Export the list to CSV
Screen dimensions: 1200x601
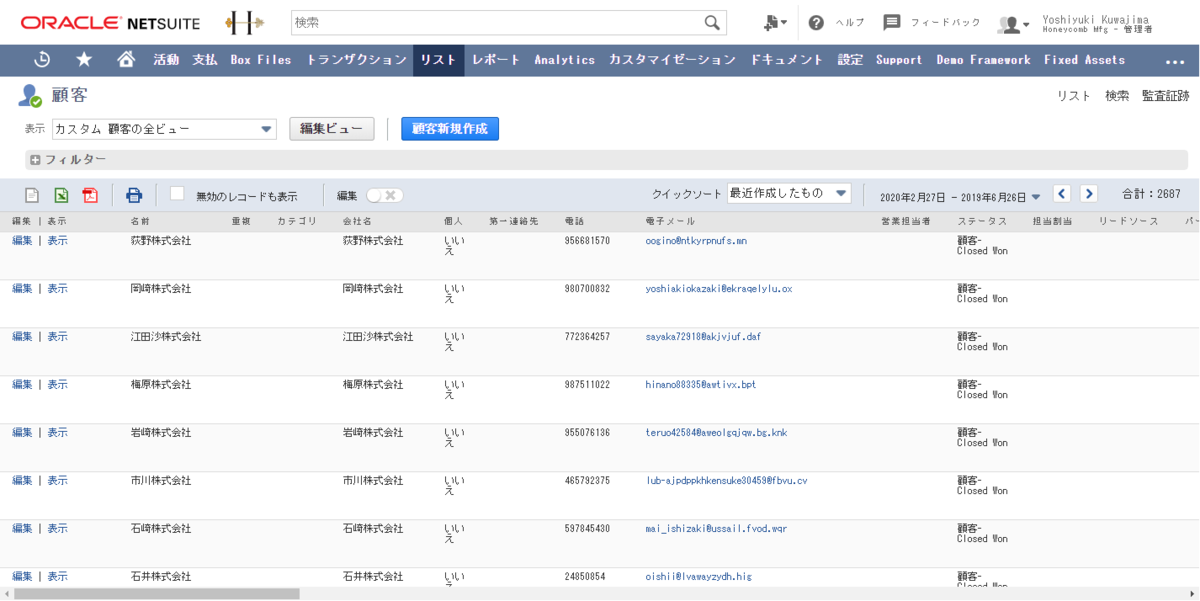(32, 195)
